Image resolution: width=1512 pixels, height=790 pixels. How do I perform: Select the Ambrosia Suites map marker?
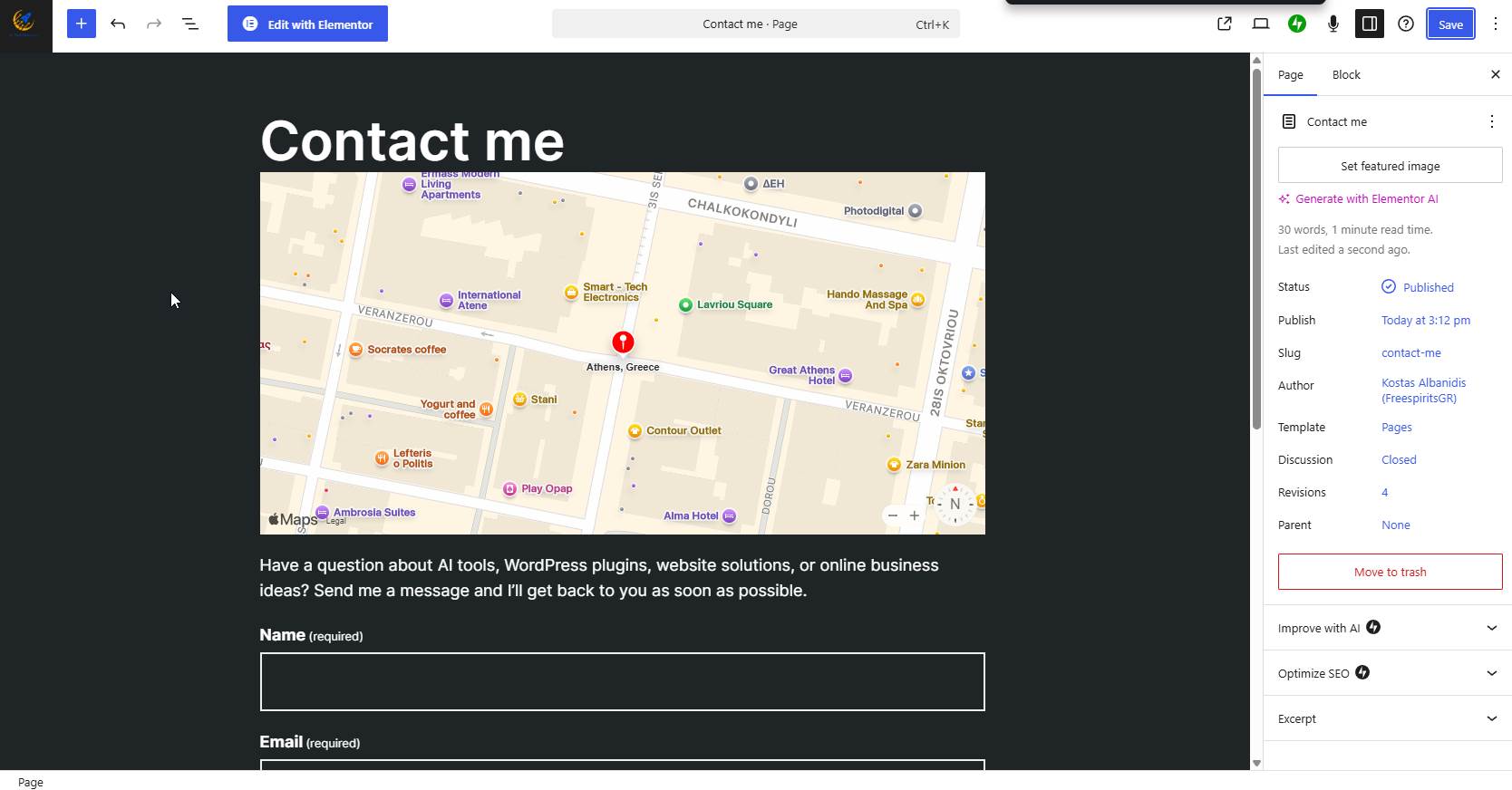point(322,513)
